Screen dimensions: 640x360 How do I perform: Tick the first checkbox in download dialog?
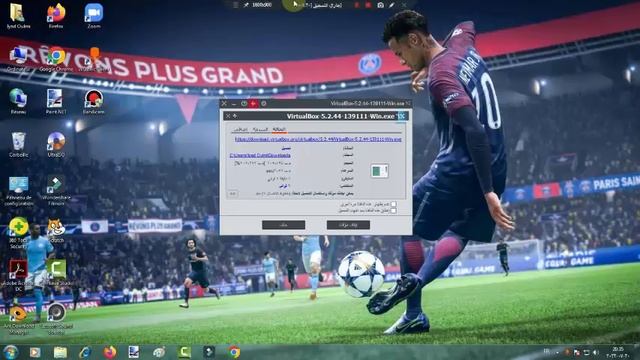click(393, 204)
